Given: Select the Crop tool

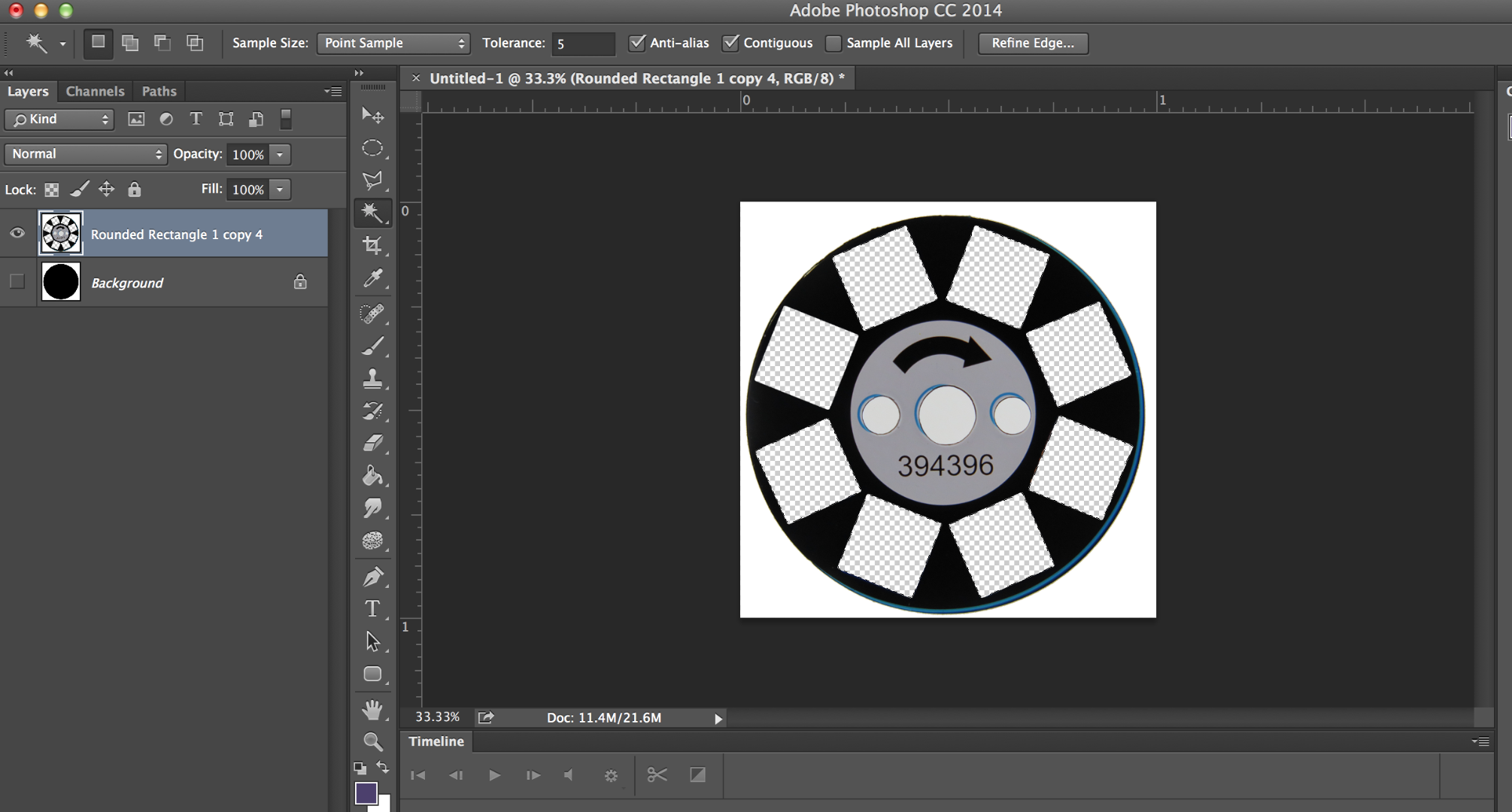Looking at the screenshot, I should pyautogui.click(x=372, y=245).
